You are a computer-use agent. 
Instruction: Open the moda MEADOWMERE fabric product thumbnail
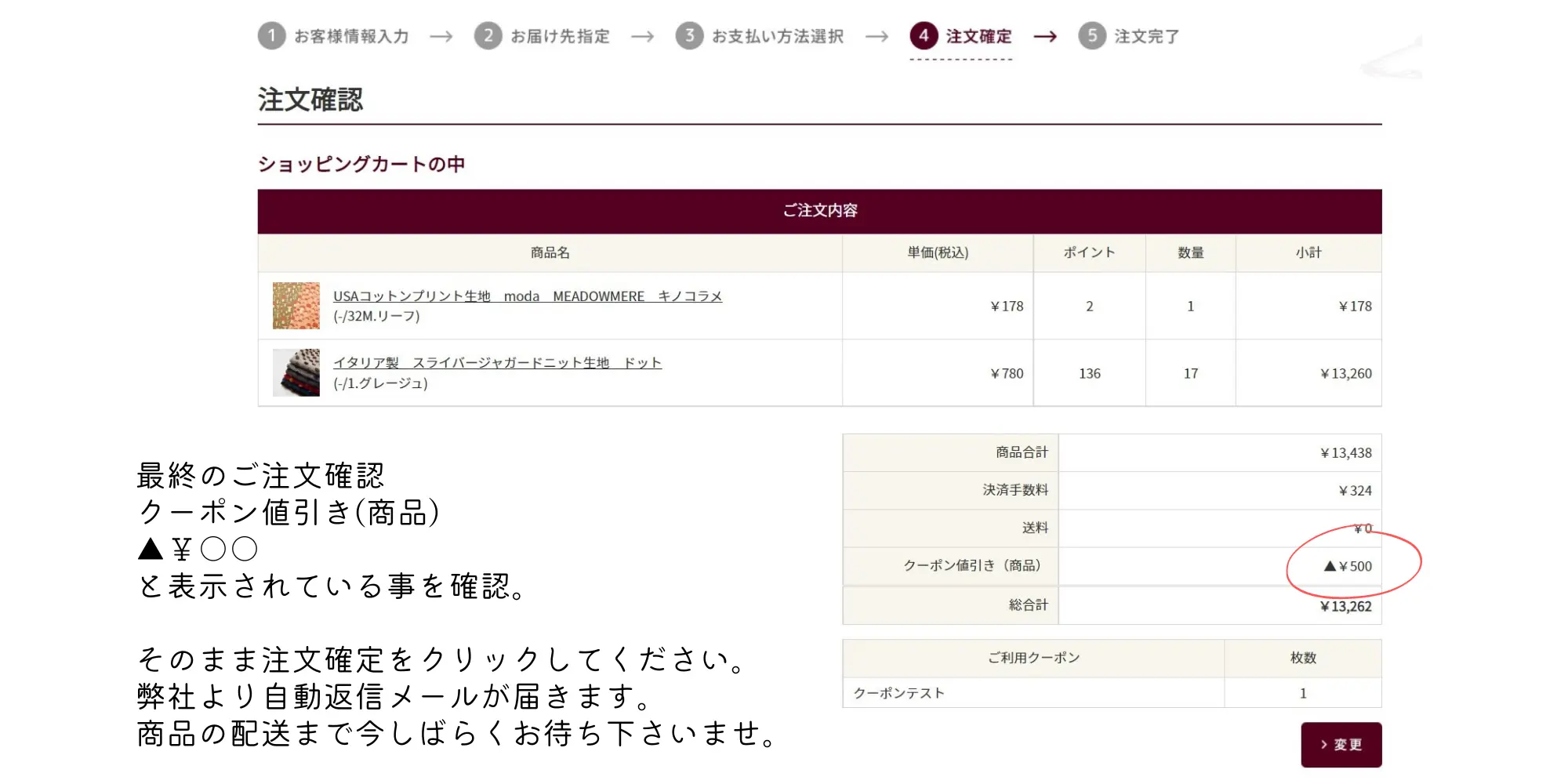tap(296, 306)
